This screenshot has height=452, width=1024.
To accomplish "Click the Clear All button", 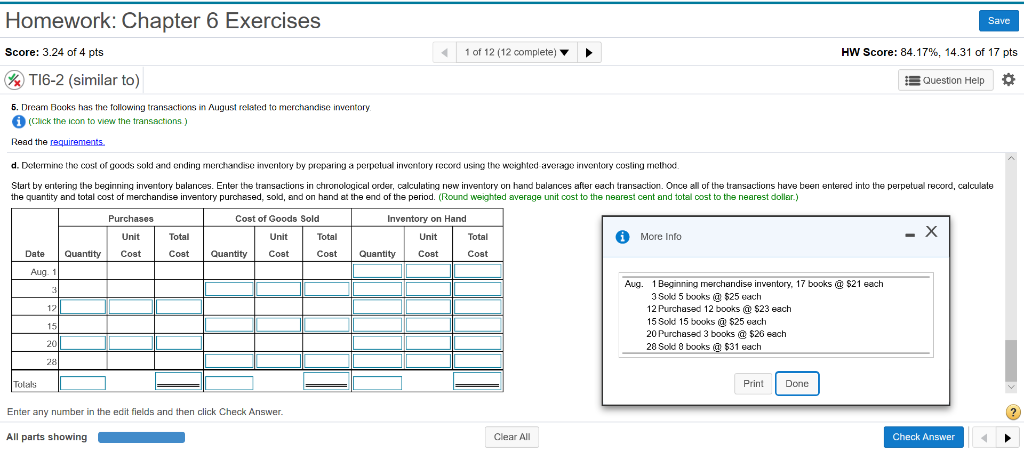I will [x=512, y=437].
